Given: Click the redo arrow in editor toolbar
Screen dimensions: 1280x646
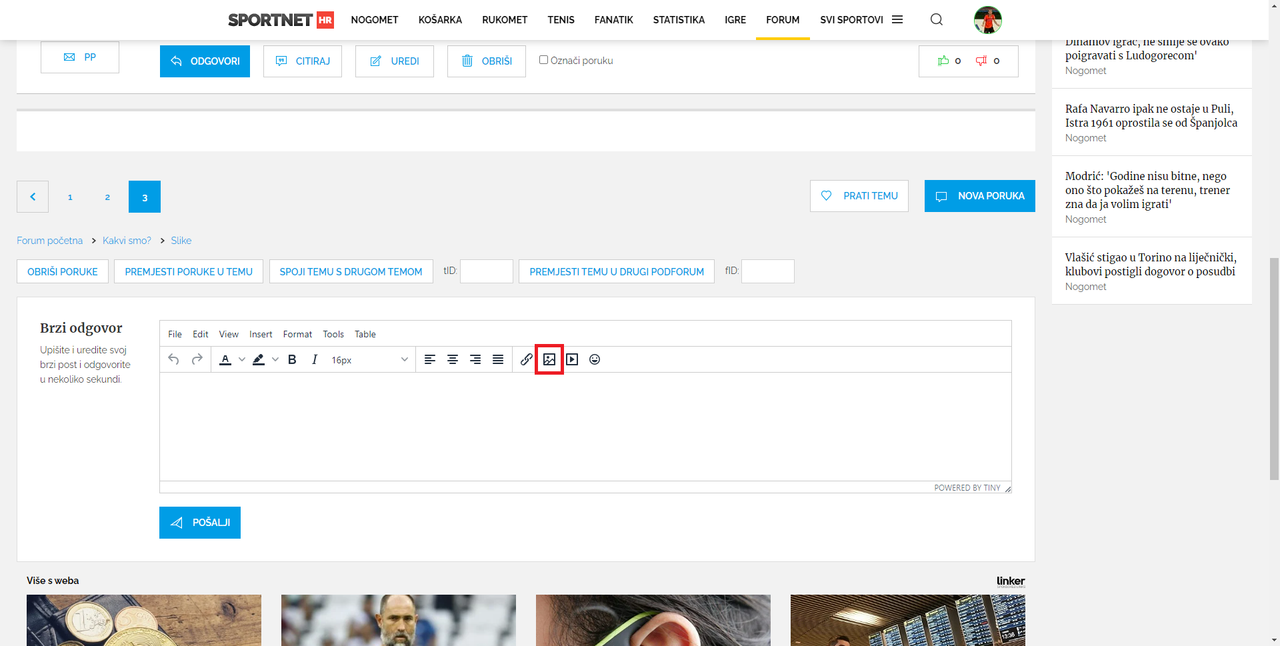Looking at the screenshot, I should coord(197,359).
